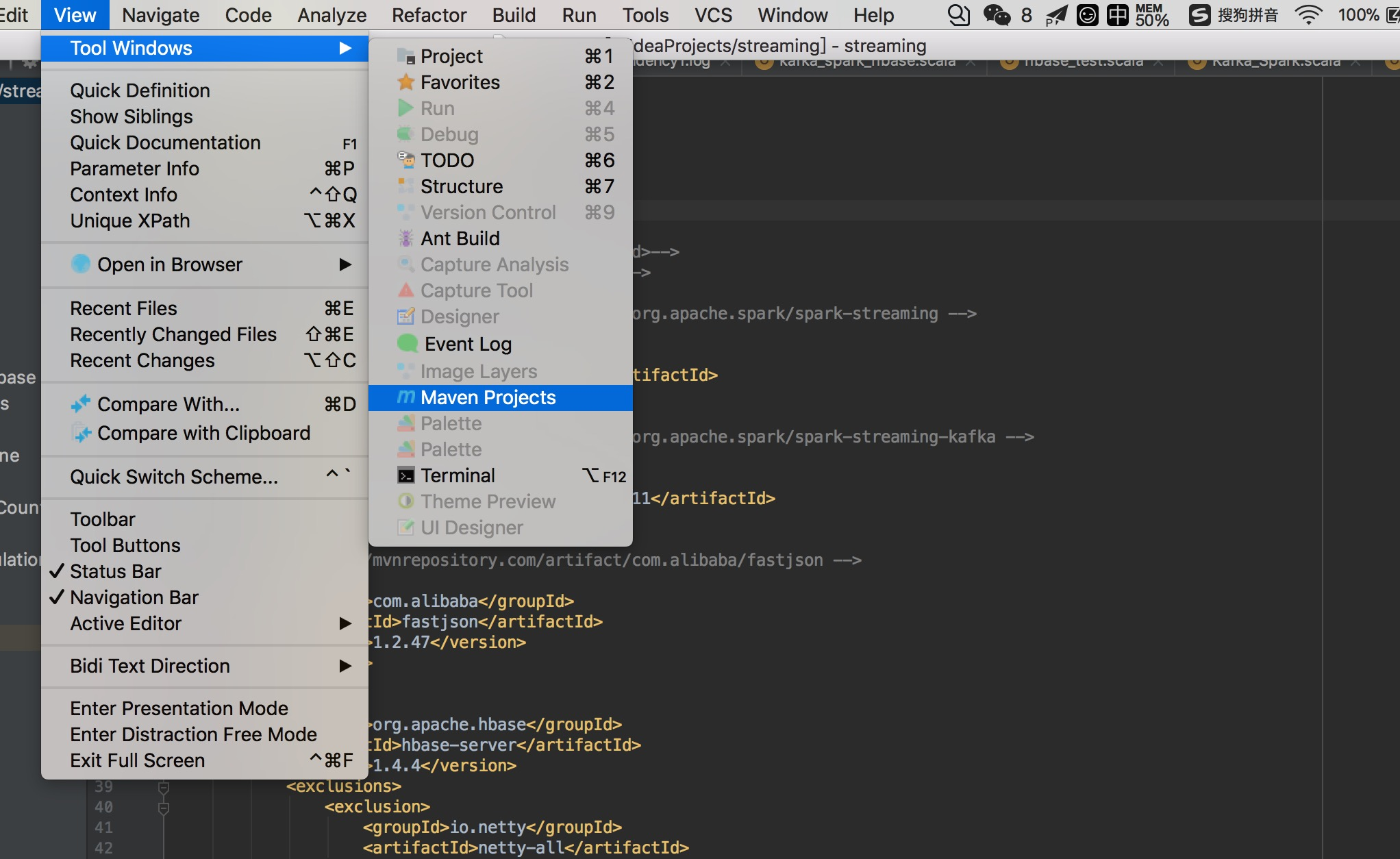Image resolution: width=1400 pixels, height=859 pixels.
Task: Enable the Tool Buttons option
Action: coord(125,545)
